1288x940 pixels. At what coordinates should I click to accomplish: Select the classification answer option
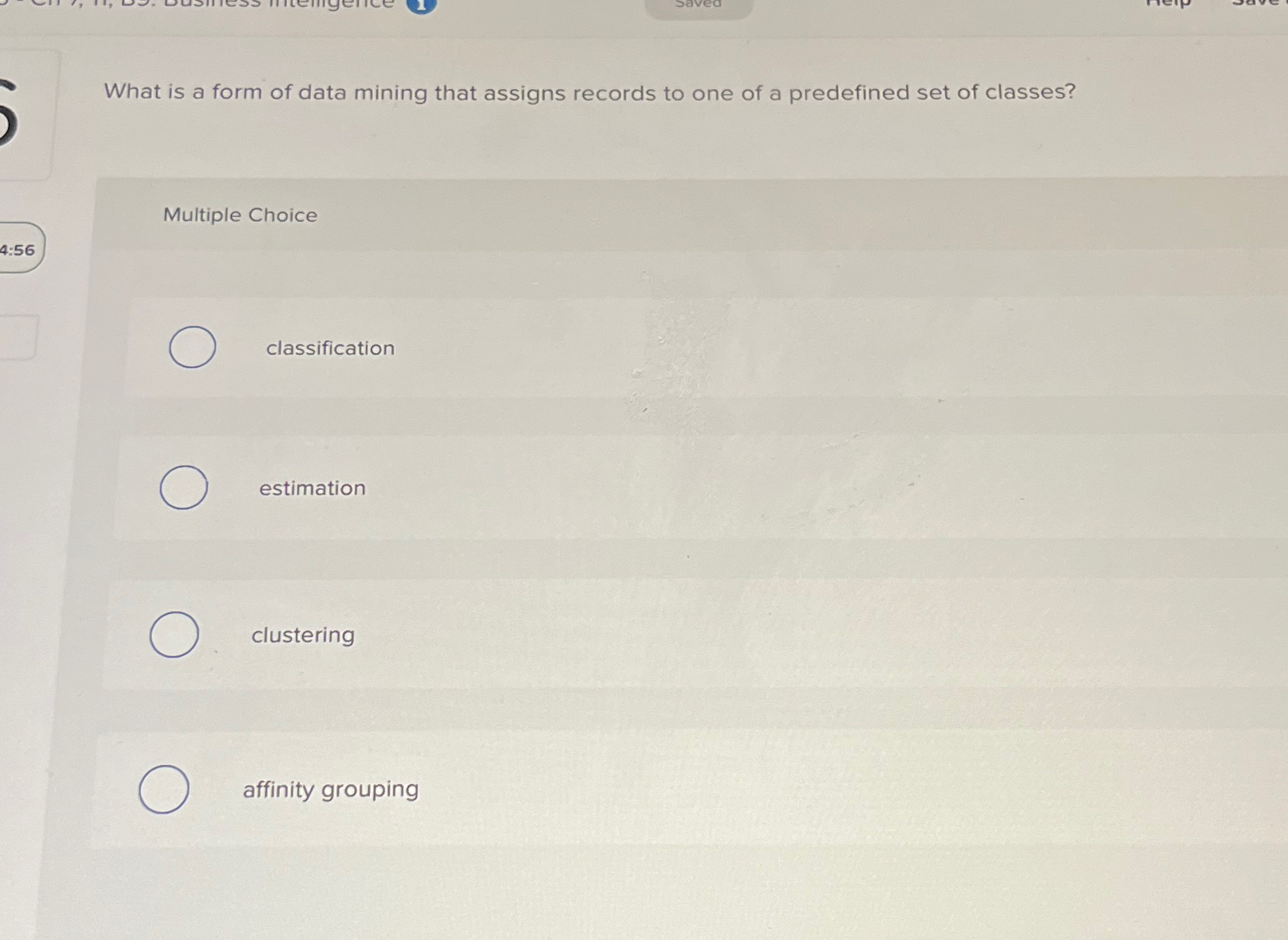pos(192,347)
